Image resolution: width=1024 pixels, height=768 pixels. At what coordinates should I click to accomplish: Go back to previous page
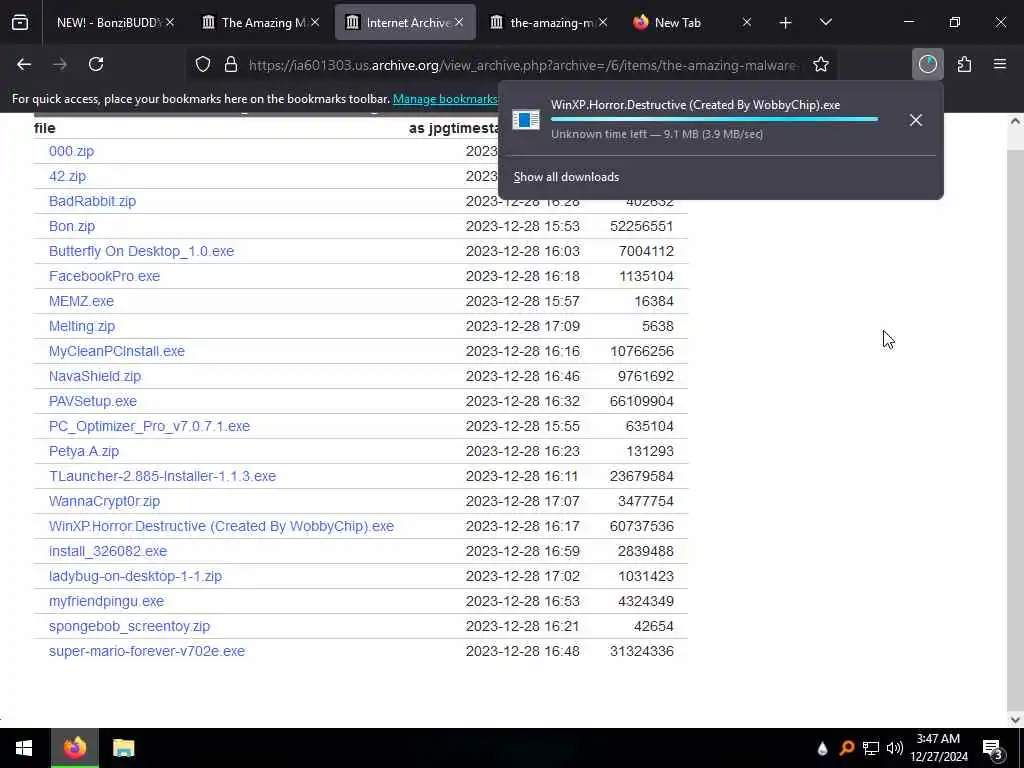[x=24, y=64]
